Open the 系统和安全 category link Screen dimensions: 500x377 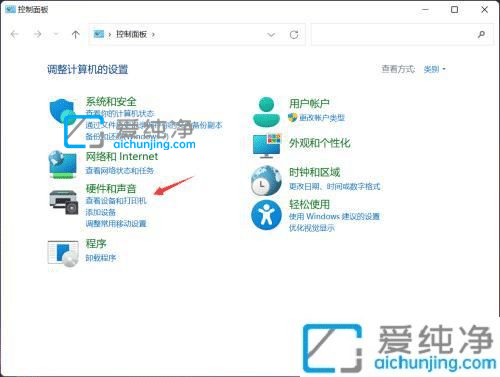coord(111,102)
